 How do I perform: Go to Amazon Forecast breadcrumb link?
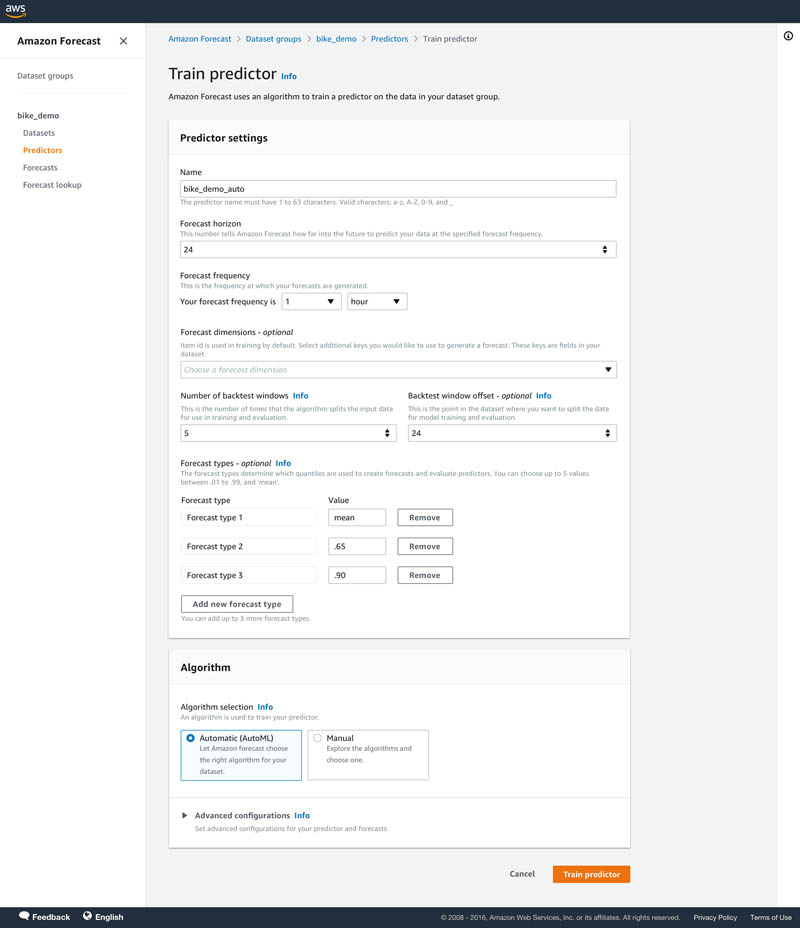click(200, 39)
